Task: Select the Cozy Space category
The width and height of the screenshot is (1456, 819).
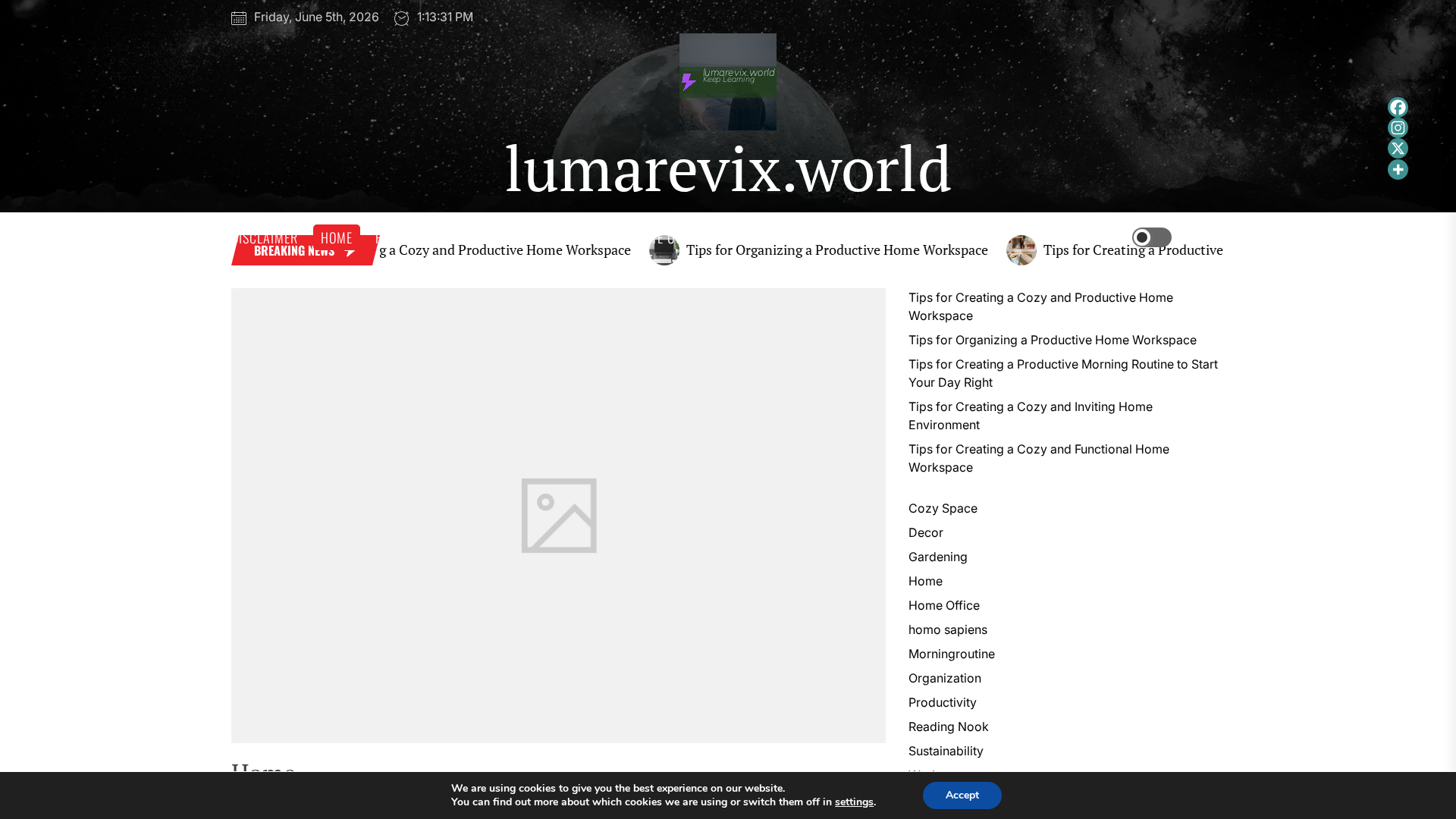Action: click(943, 508)
